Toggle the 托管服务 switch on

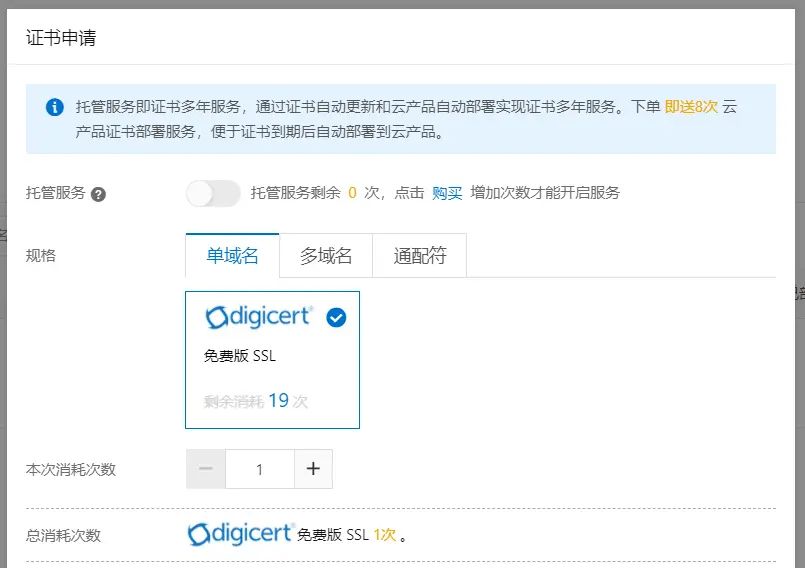click(x=213, y=194)
